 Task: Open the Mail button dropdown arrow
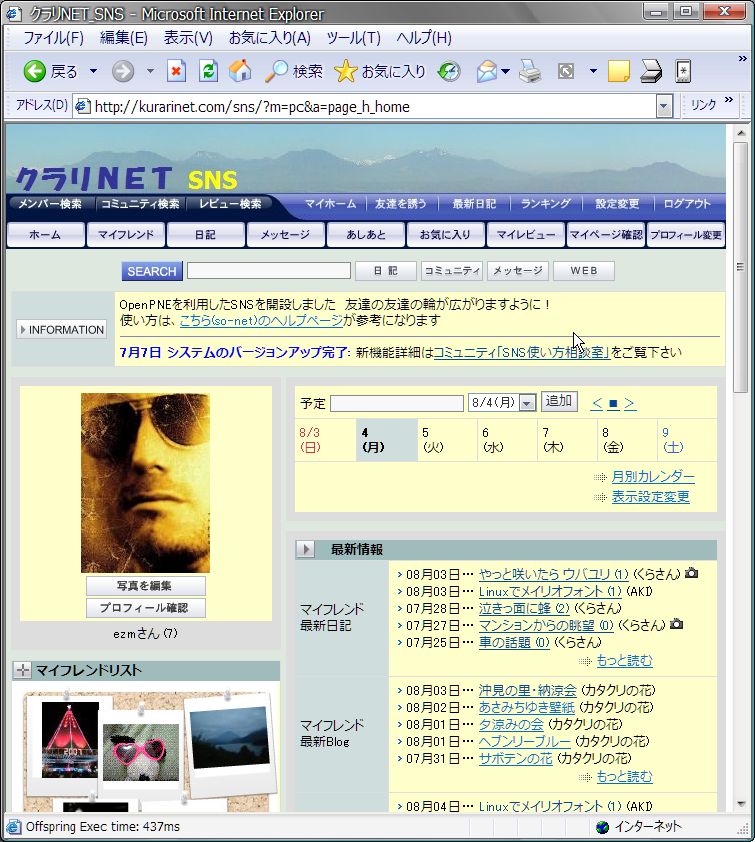505,71
